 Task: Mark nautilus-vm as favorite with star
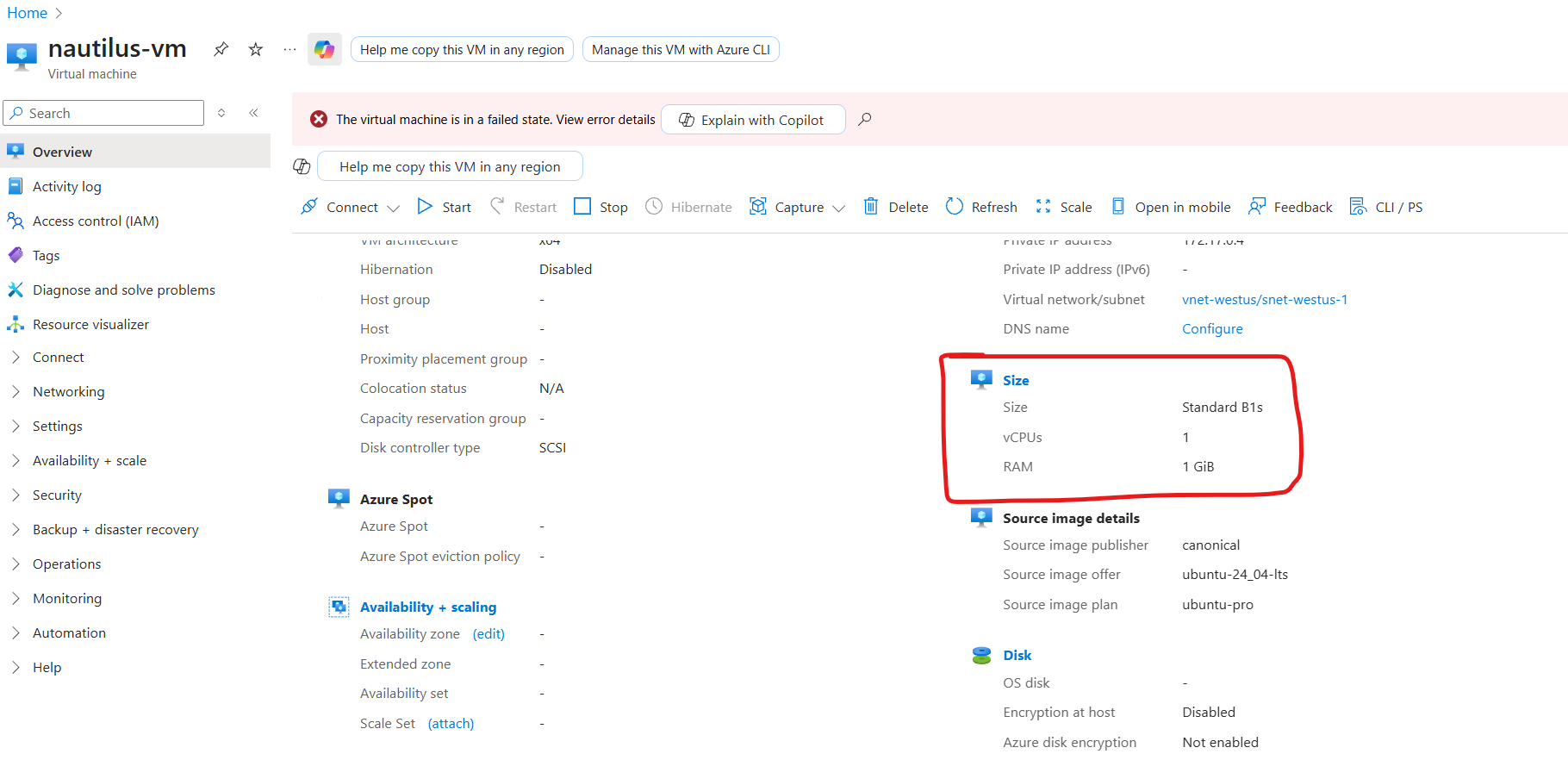(x=256, y=49)
